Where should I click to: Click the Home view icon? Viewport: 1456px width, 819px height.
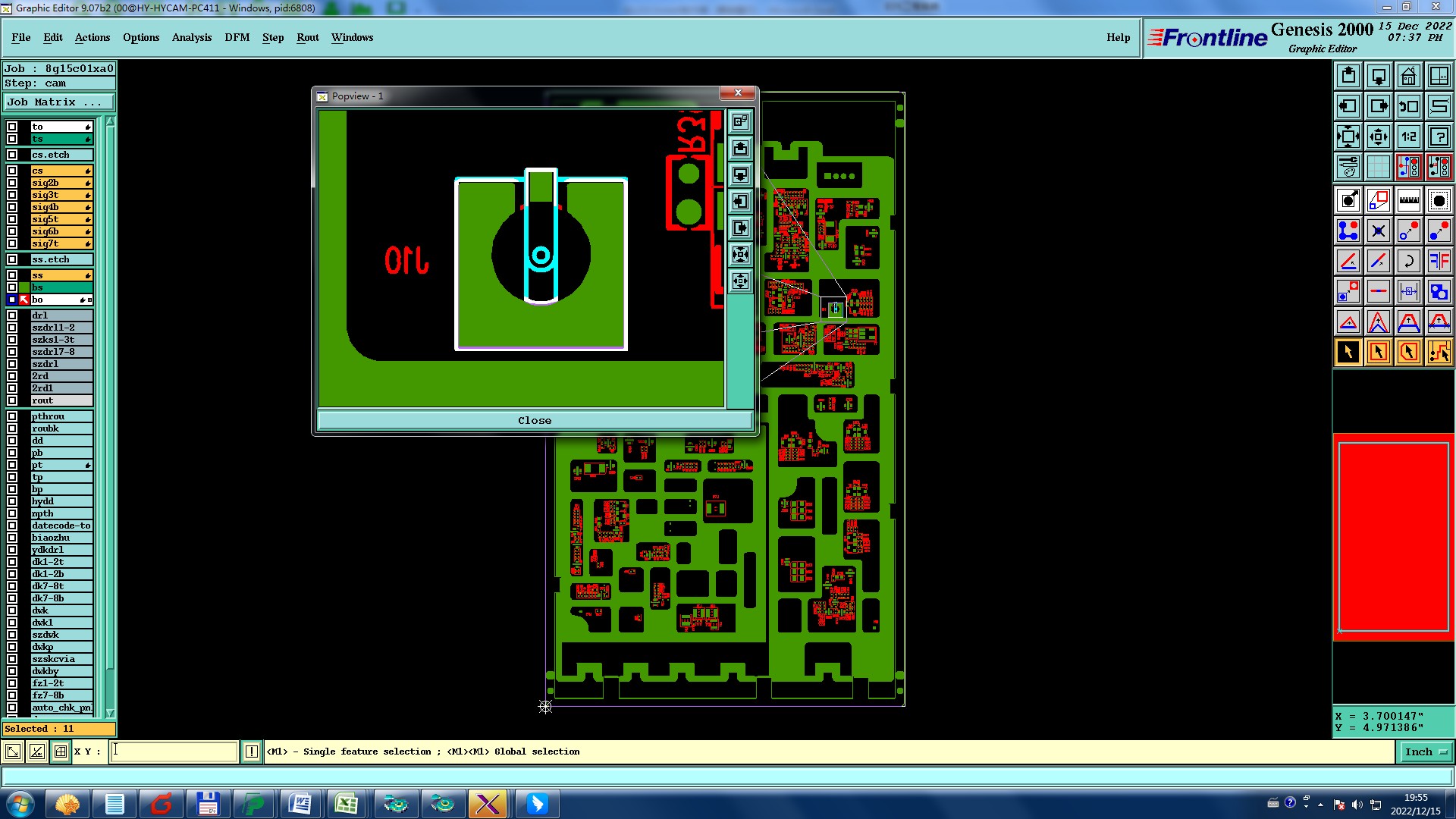(x=1408, y=76)
